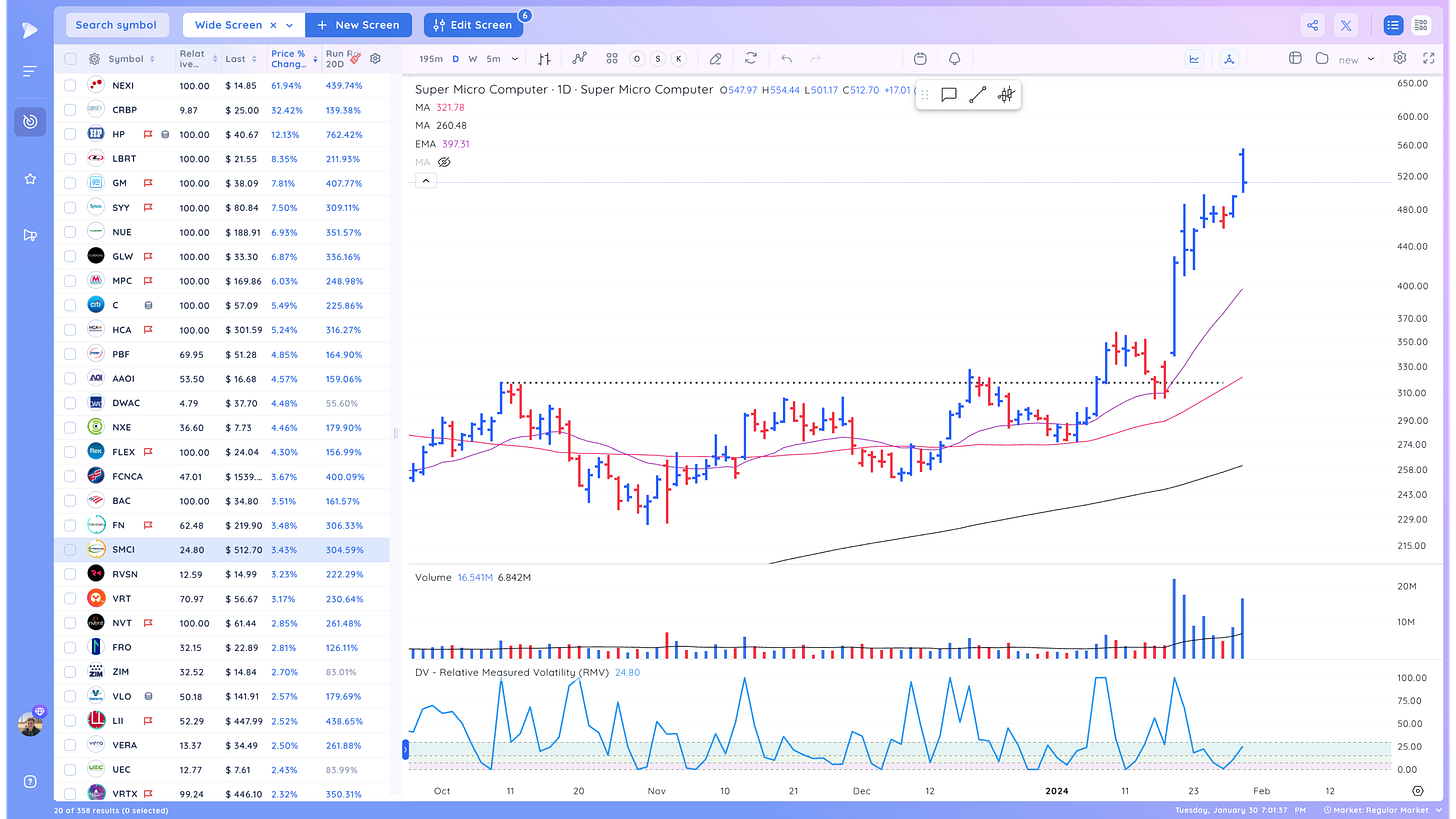This screenshot has width=1456, height=819.
Task: Select the HP row in watchlist
Action: [222, 134]
